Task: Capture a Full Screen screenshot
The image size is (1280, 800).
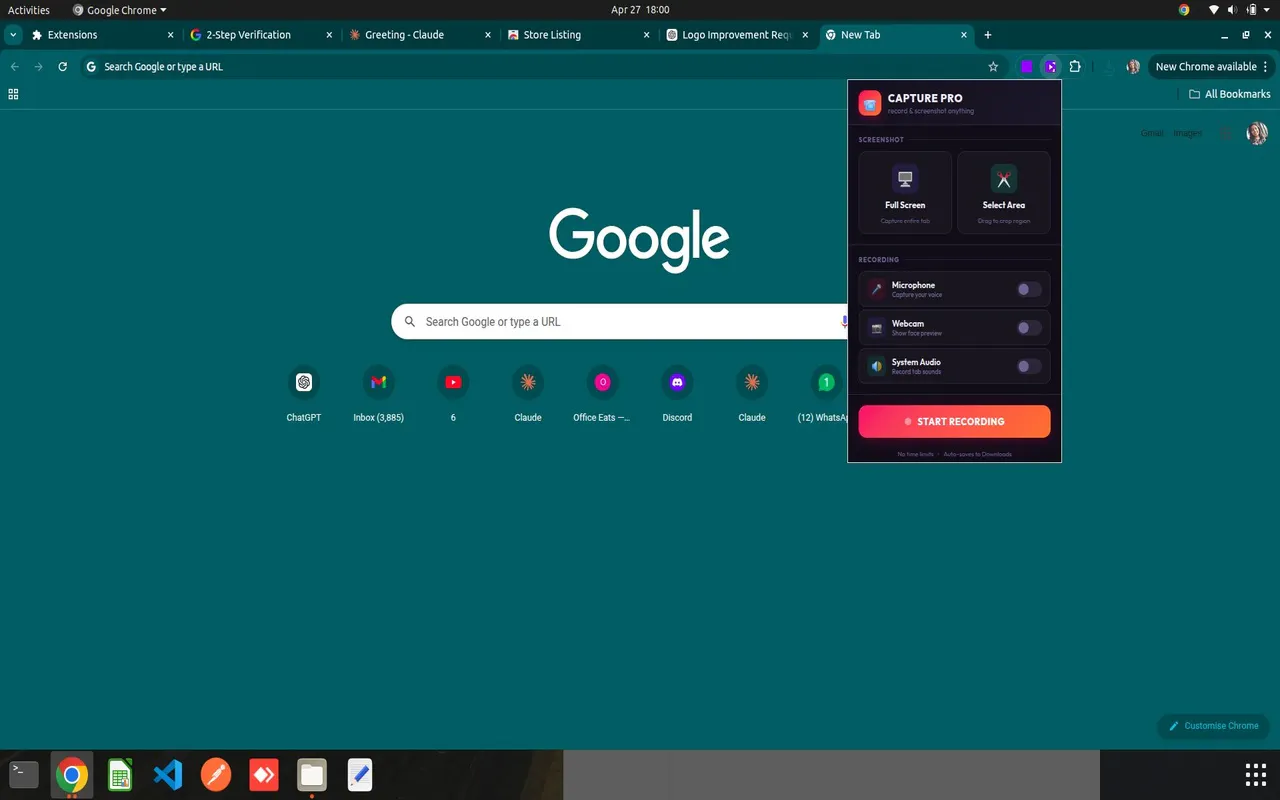Action: click(x=905, y=192)
